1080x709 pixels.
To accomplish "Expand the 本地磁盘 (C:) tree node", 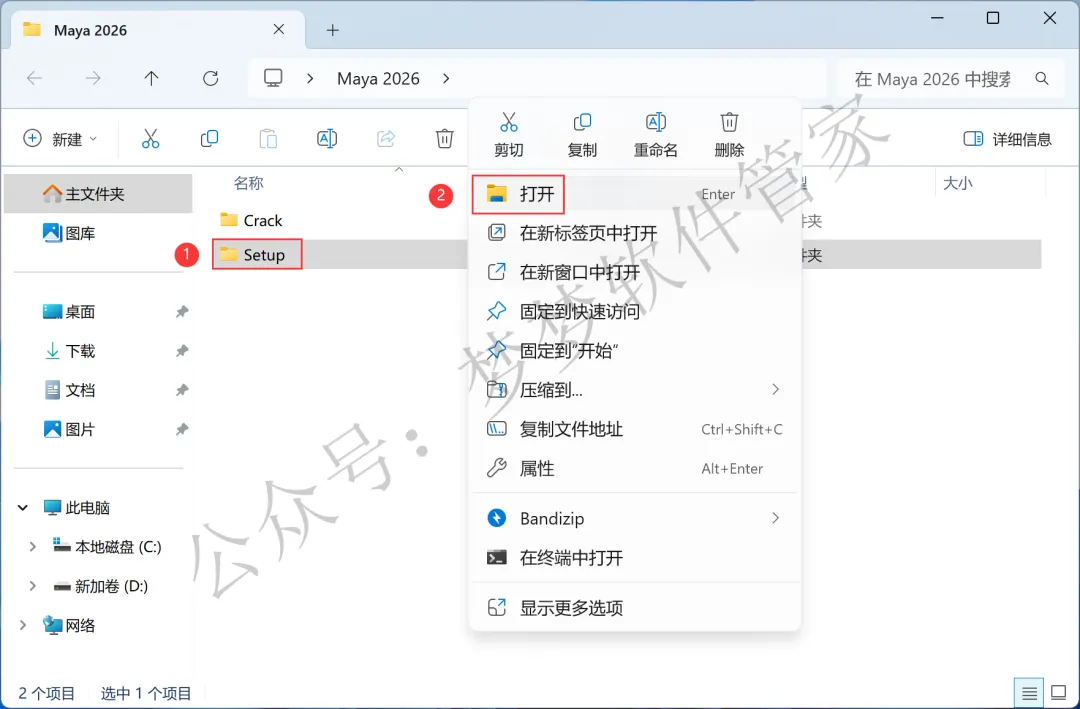I will click(32, 546).
